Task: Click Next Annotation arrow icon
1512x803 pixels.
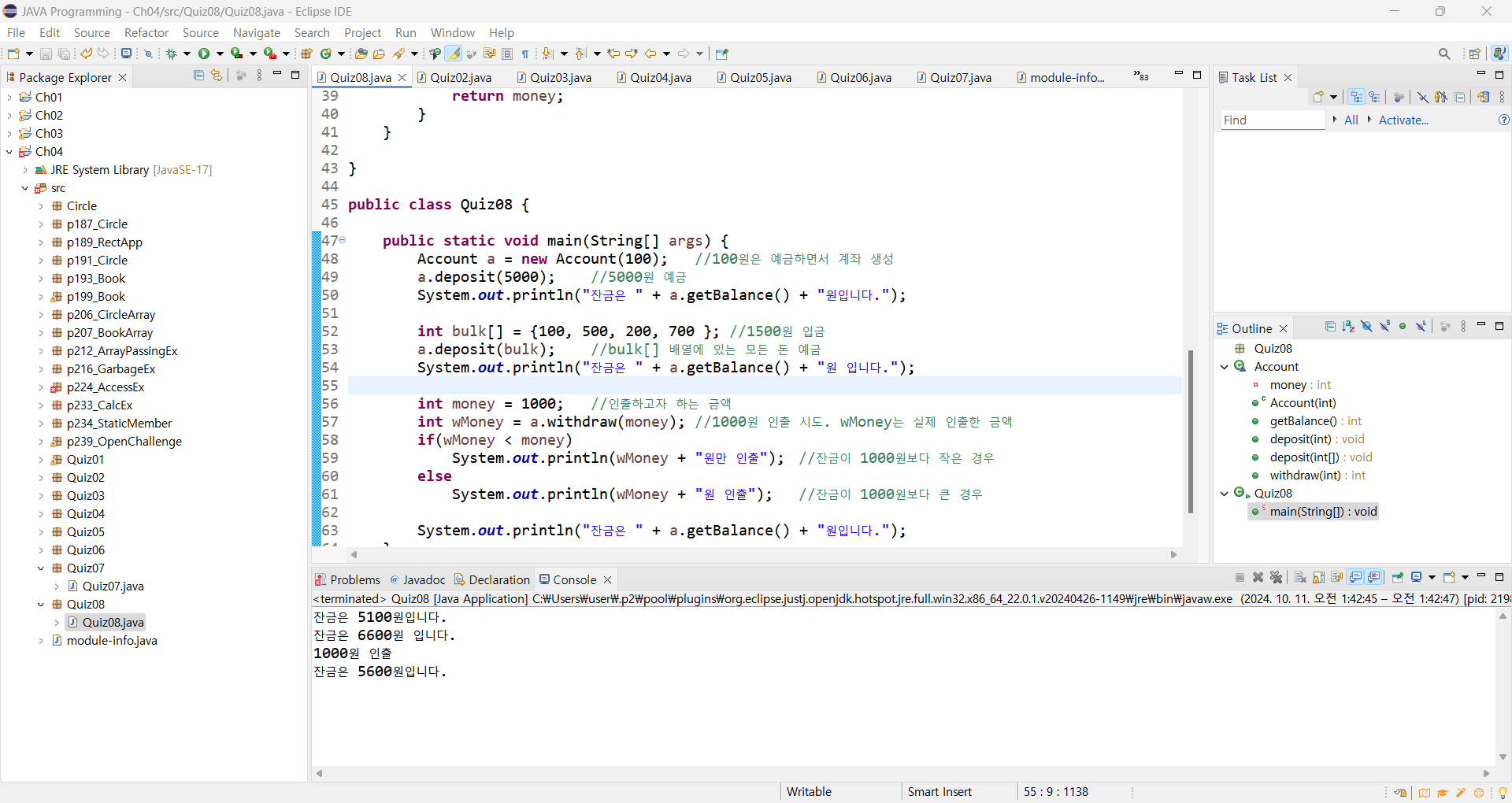Action: 548,54
